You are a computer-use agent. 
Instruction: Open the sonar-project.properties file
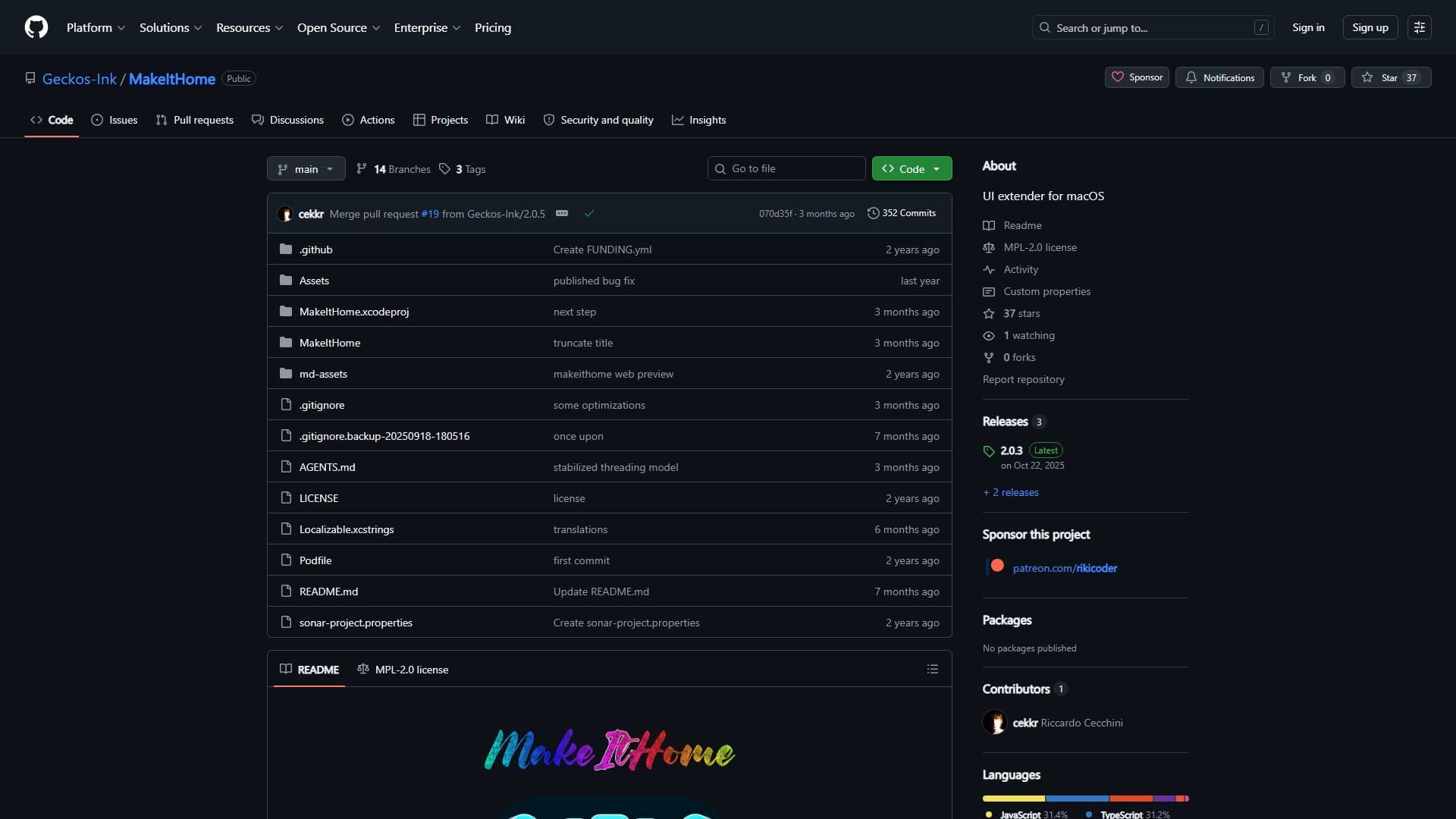click(x=356, y=623)
